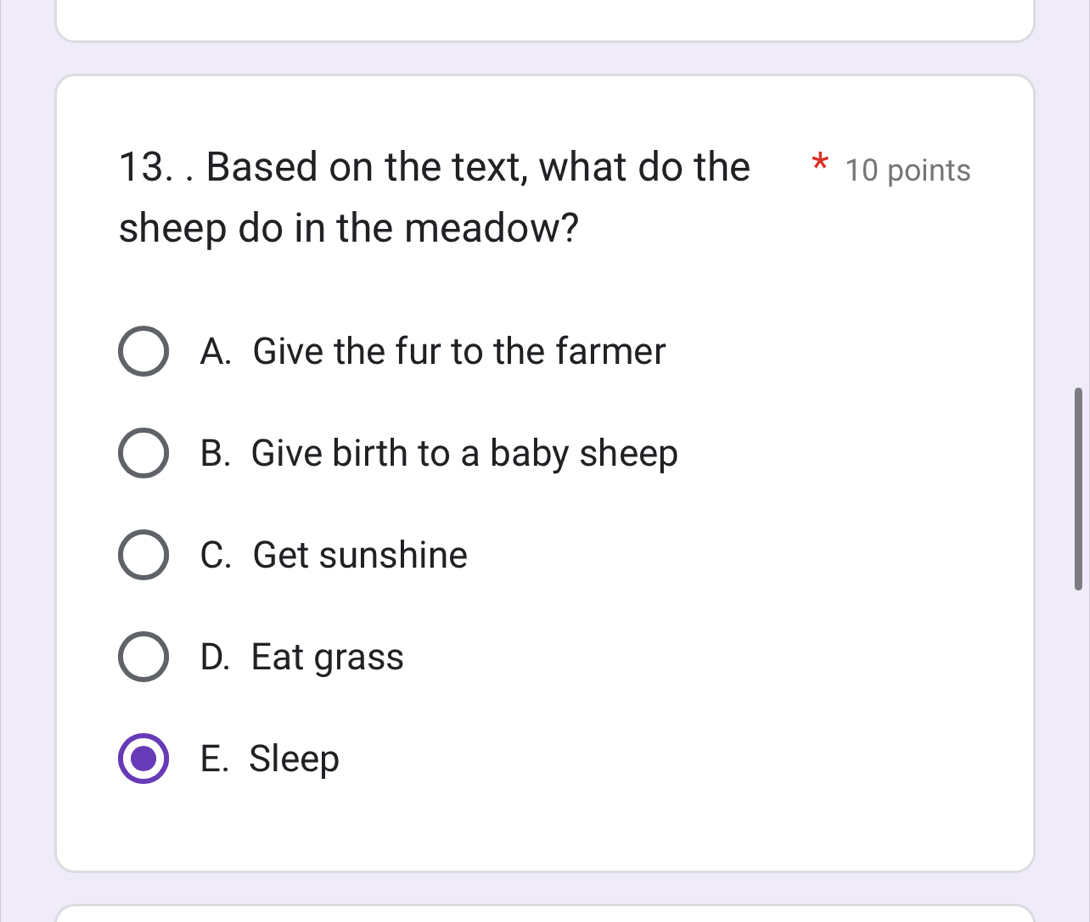Click the 'D. Eat grass' answer text
The width and height of the screenshot is (1090, 922).
302,657
